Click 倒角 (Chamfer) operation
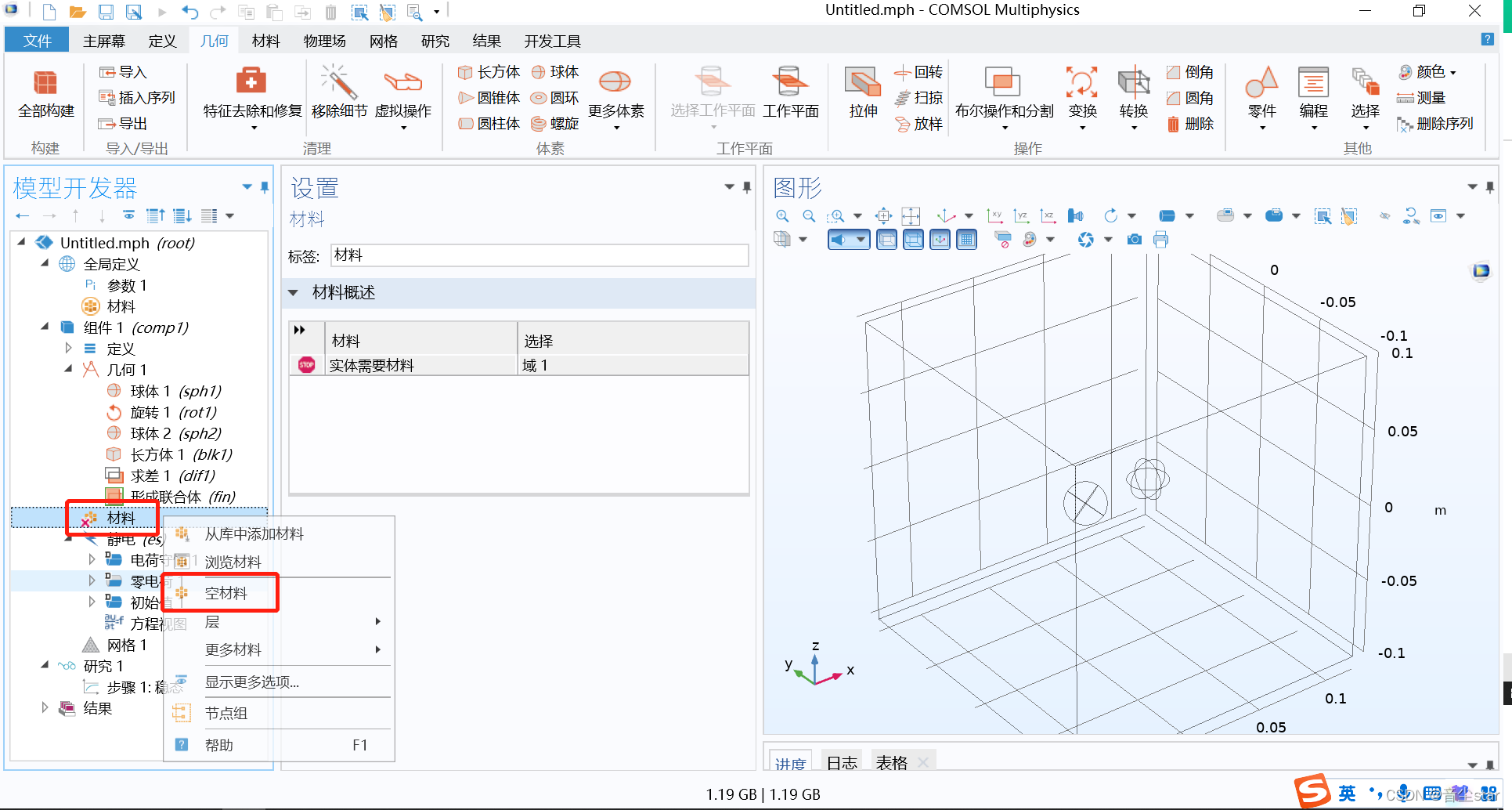This screenshot has height=810, width=1512. tap(1190, 72)
